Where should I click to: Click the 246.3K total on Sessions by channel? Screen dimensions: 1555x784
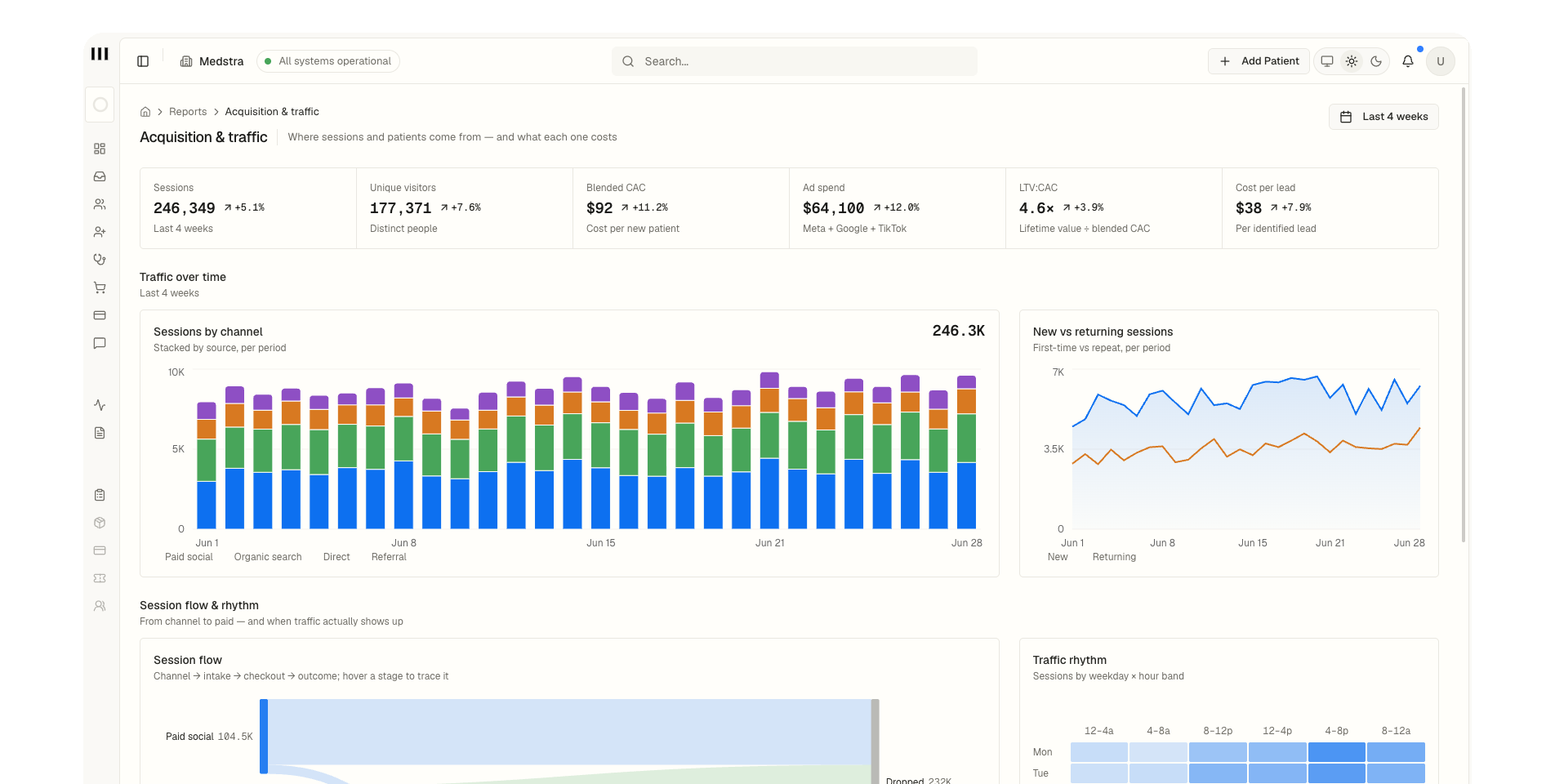pyautogui.click(x=959, y=331)
